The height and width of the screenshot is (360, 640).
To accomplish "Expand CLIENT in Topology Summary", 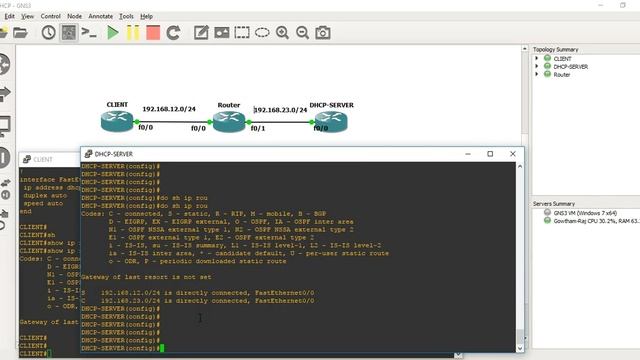I will pos(537,58).
